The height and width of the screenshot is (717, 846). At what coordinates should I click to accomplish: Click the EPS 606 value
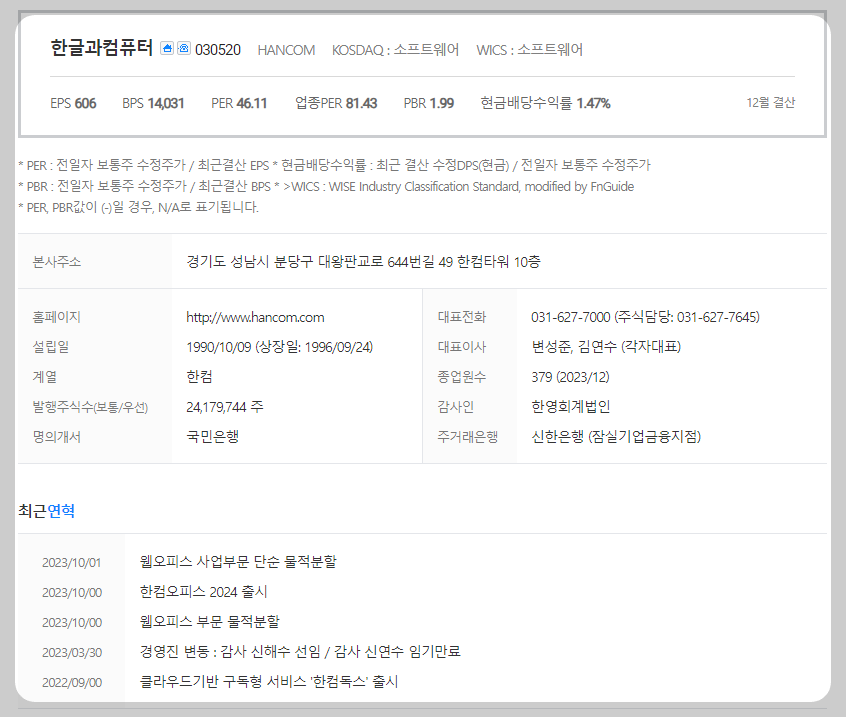coord(73,103)
